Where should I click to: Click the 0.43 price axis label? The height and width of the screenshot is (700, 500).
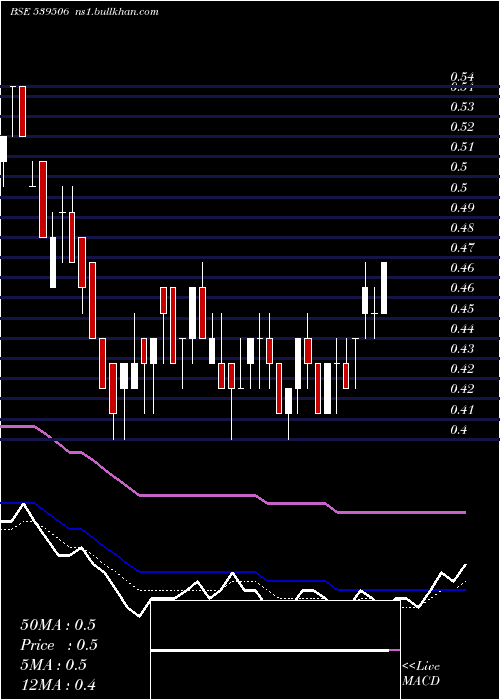[x=462, y=349]
